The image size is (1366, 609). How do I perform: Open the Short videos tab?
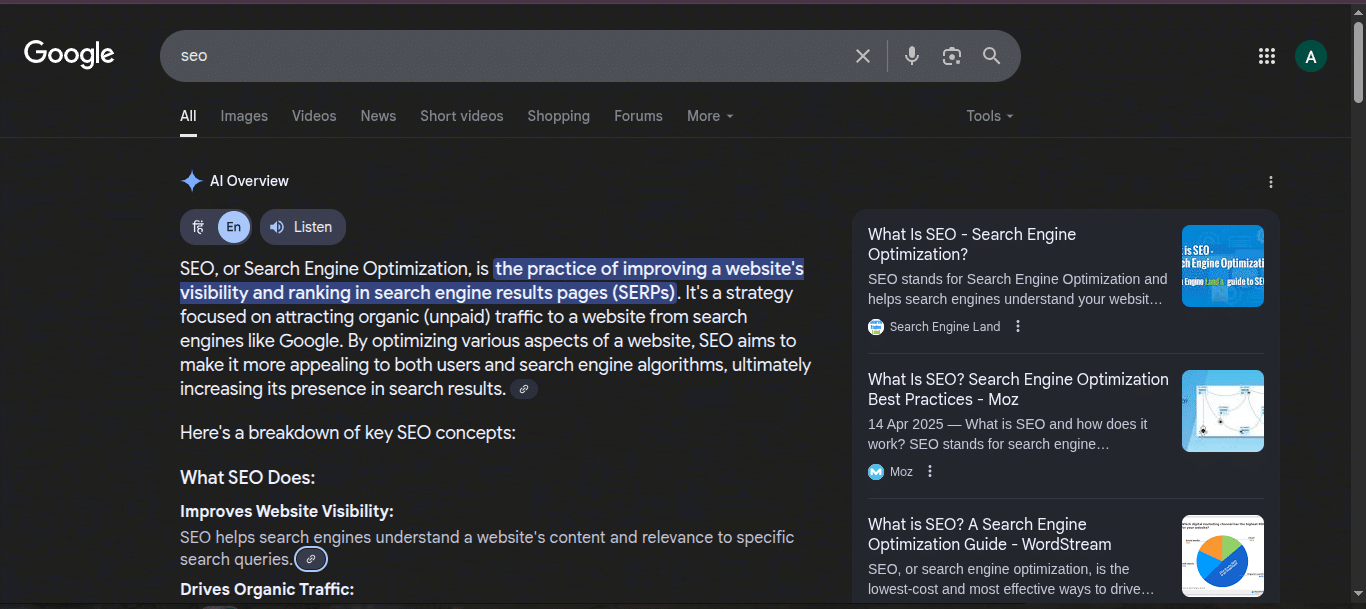tap(462, 116)
